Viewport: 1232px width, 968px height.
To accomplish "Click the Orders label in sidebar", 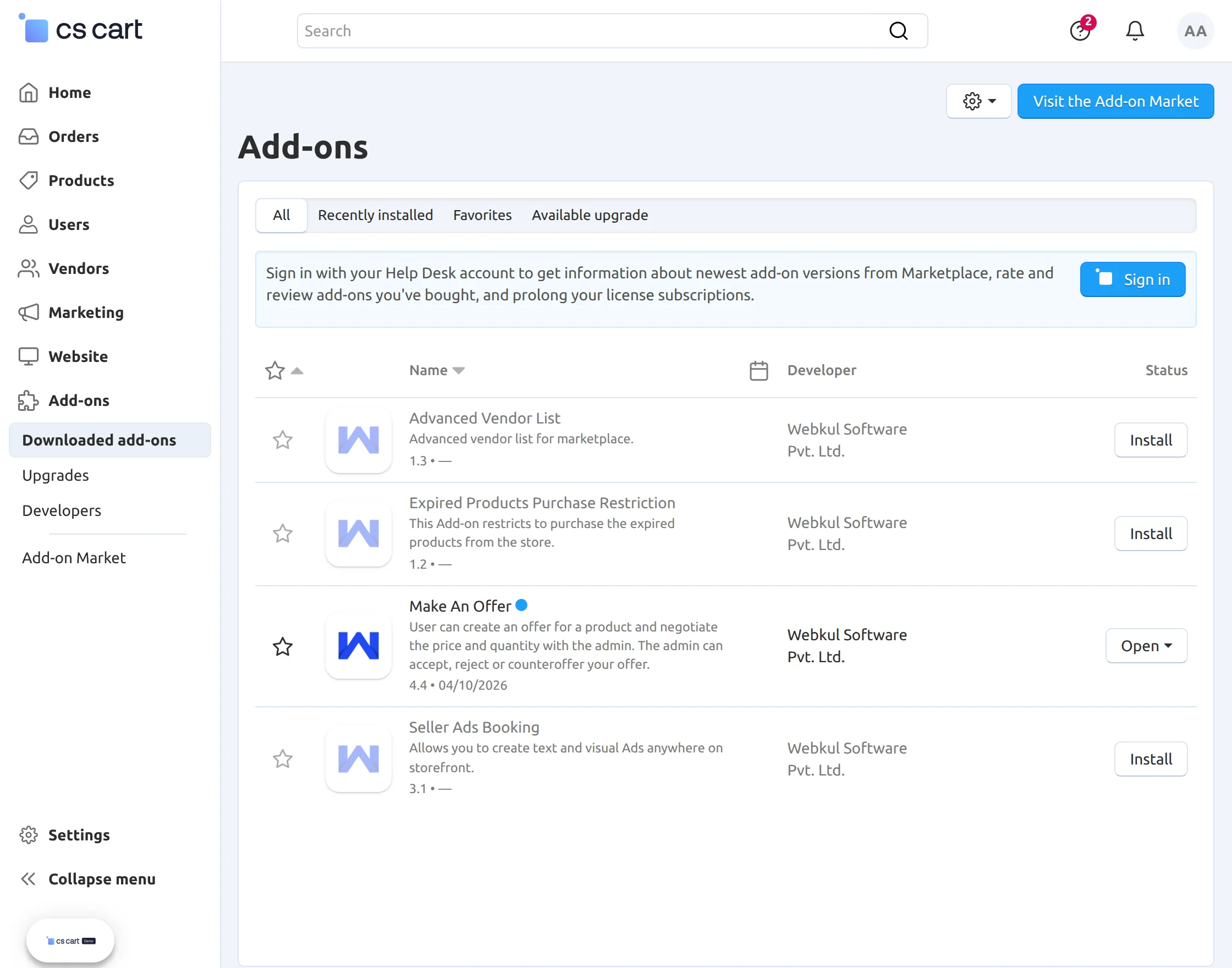I will click(74, 136).
